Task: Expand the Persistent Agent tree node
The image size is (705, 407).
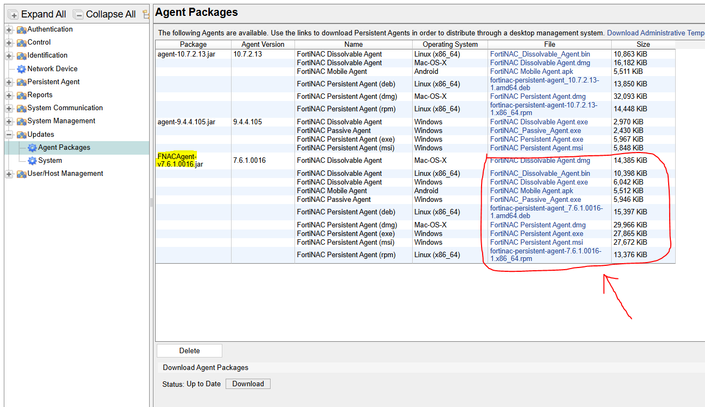Action: pos(9,82)
